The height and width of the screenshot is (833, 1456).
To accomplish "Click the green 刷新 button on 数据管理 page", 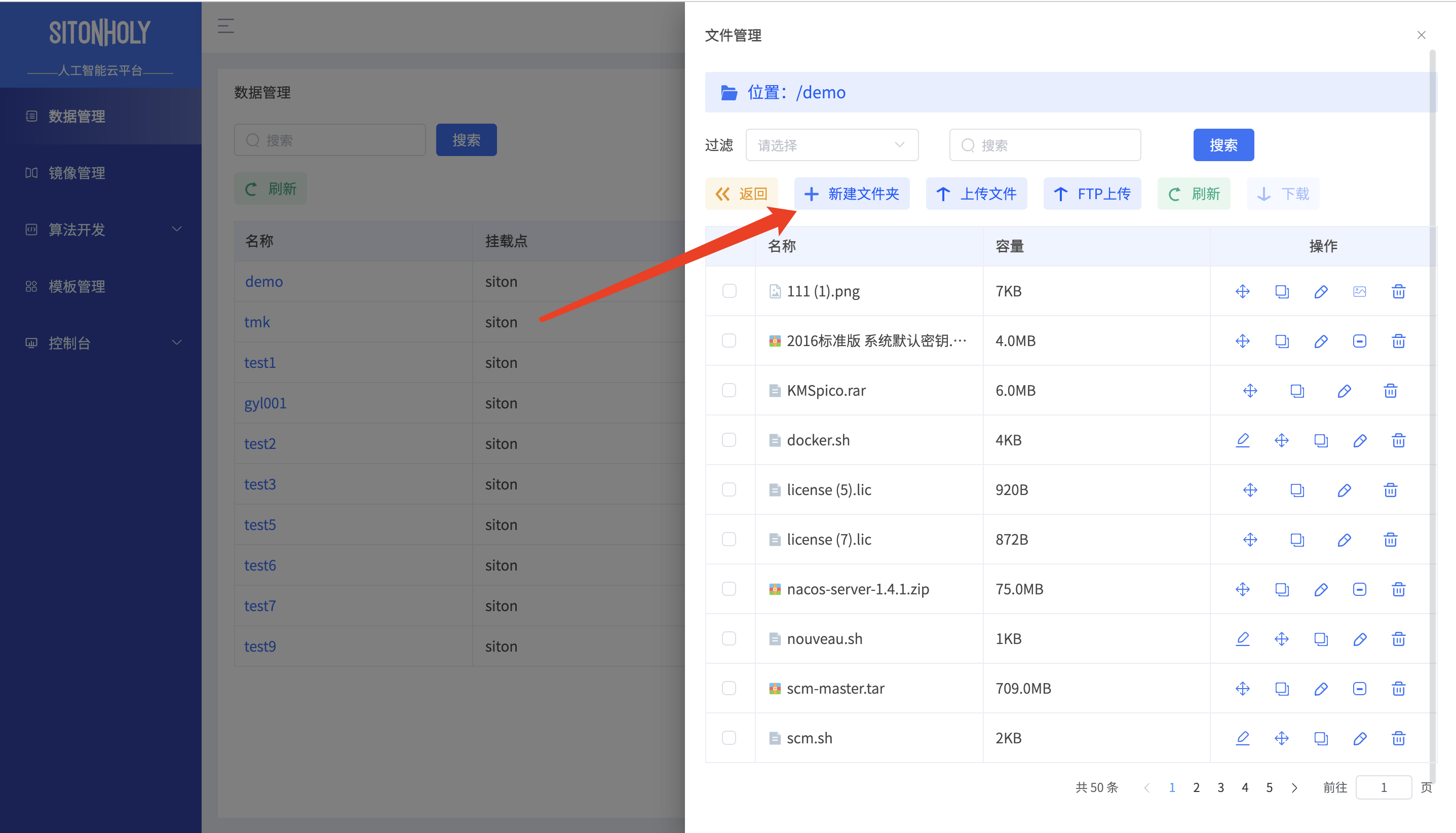I will pyautogui.click(x=271, y=189).
